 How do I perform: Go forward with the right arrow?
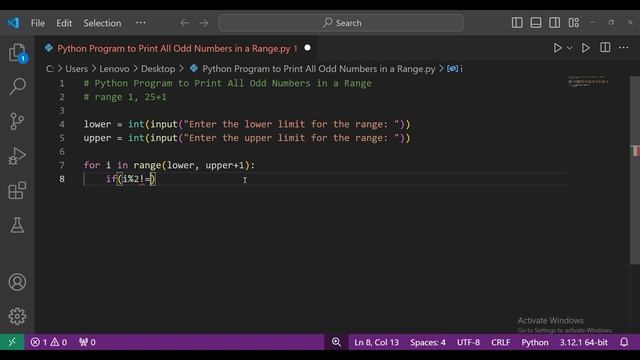204,23
